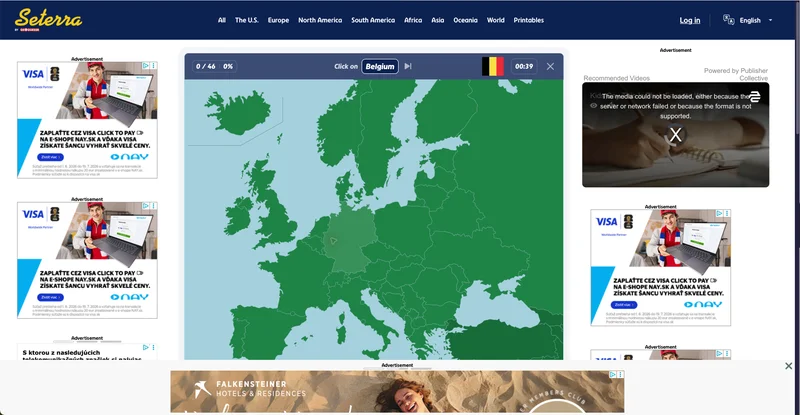Click the Visa logo in right ad

[606, 222]
